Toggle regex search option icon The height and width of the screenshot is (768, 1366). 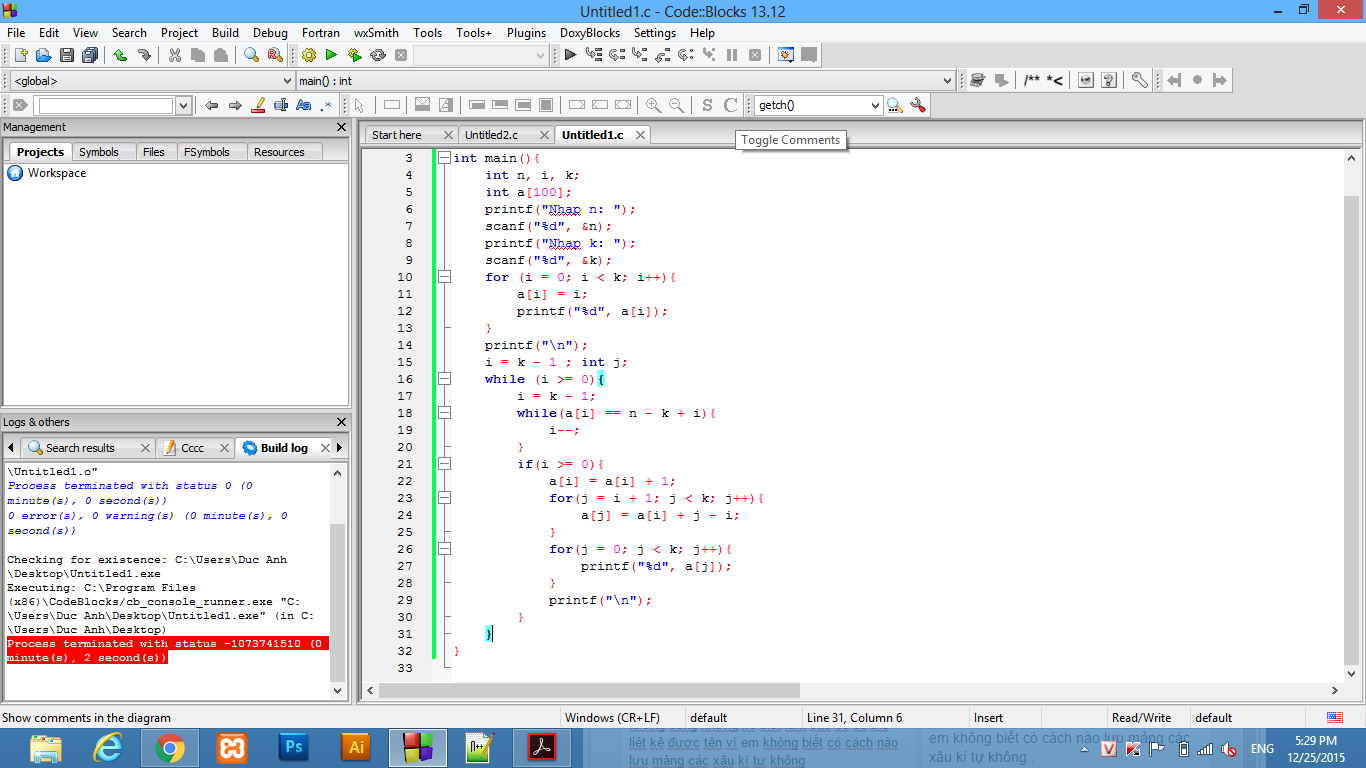[326, 105]
